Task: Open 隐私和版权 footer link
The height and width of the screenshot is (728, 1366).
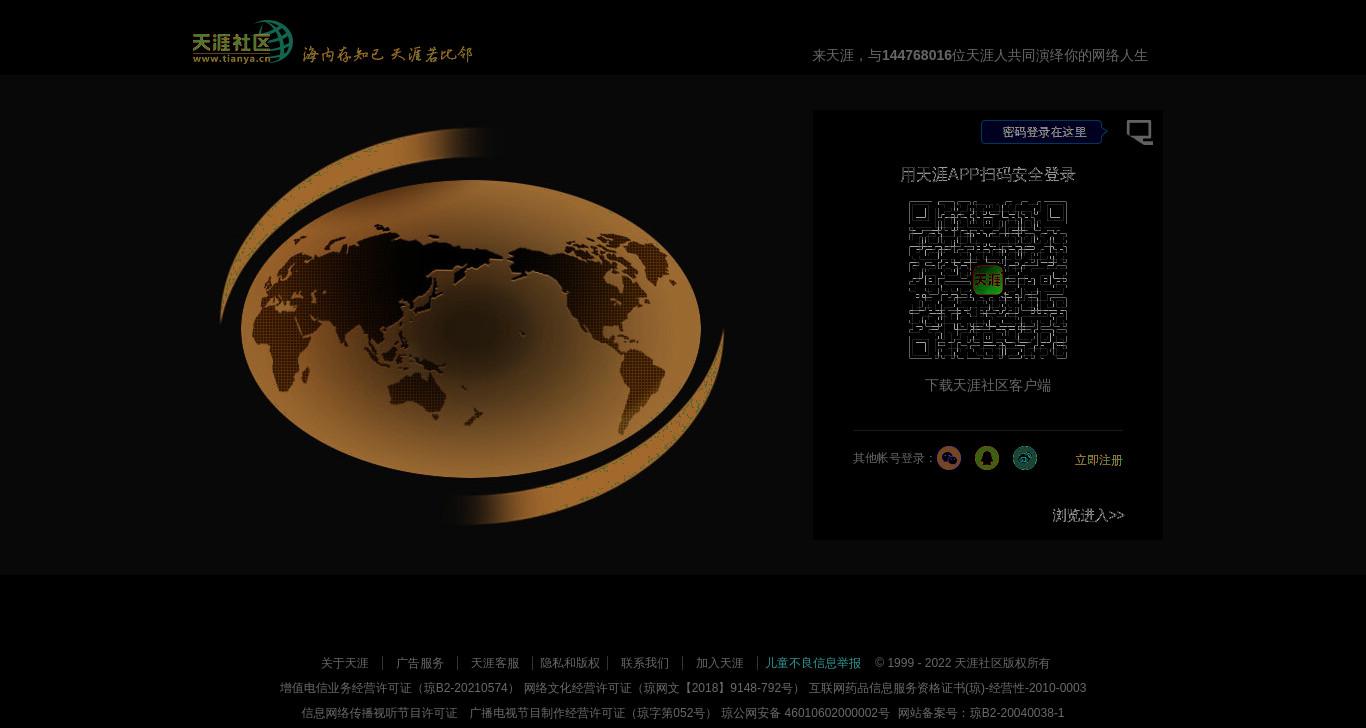Action: pyautogui.click(x=570, y=663)
